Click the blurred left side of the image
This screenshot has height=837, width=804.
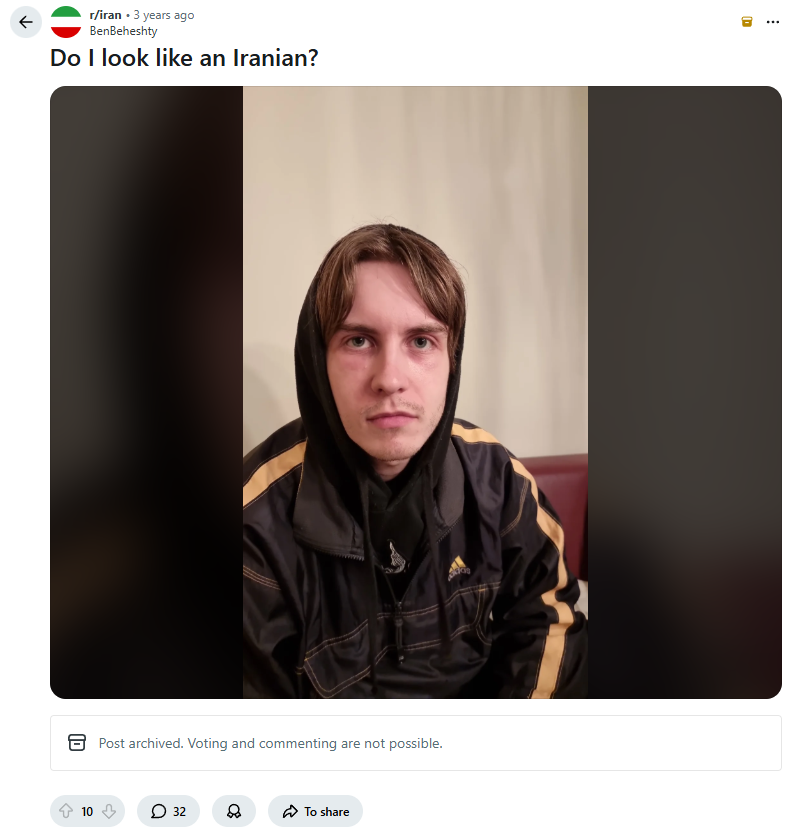tap(147, 392)
